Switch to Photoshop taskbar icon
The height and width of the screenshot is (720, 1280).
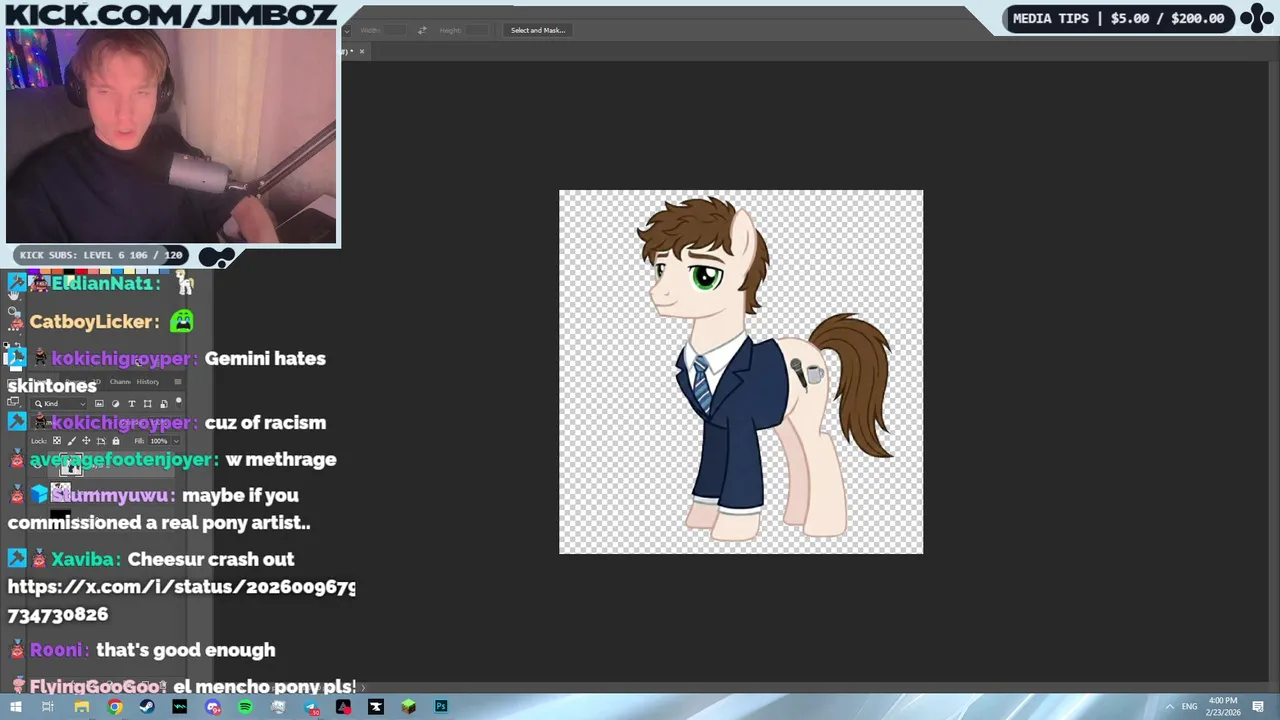coord(441,707)
